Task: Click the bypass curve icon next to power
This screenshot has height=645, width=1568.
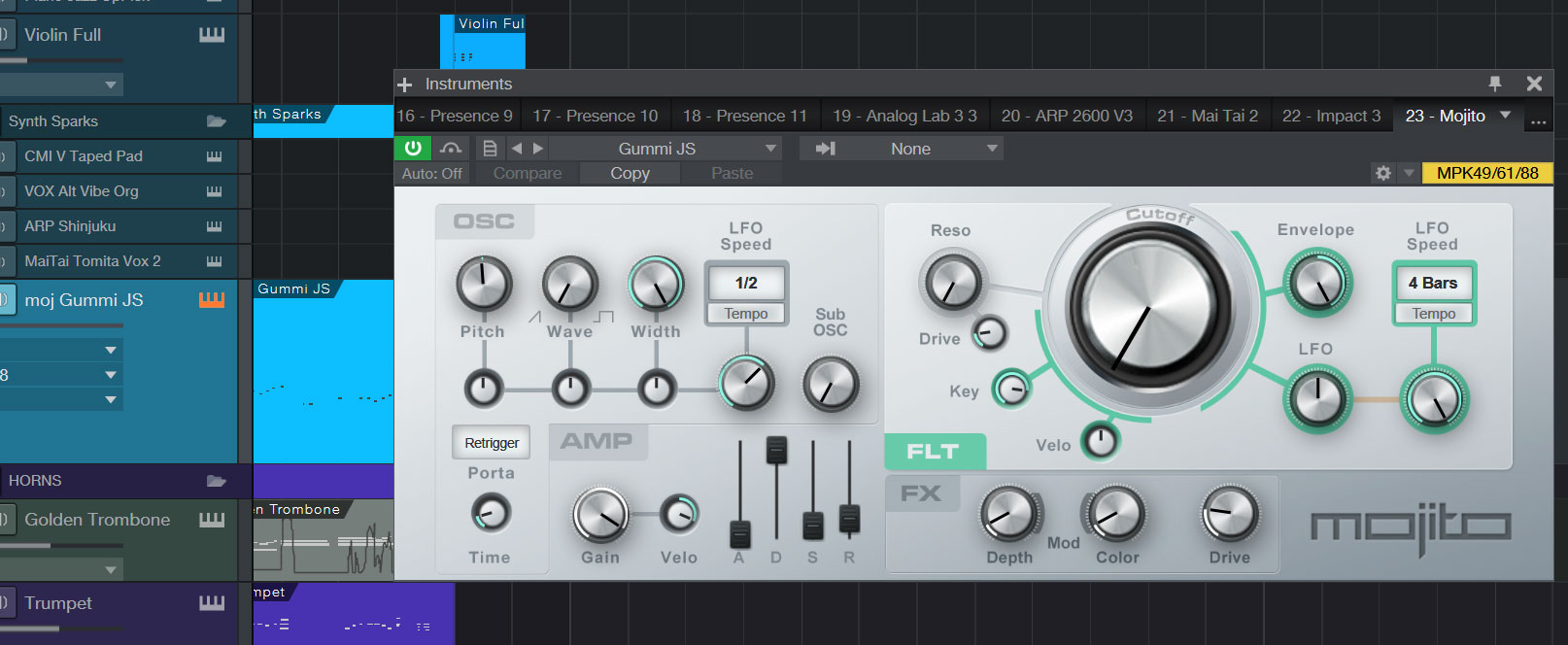Action: click(x=451, y=148)
